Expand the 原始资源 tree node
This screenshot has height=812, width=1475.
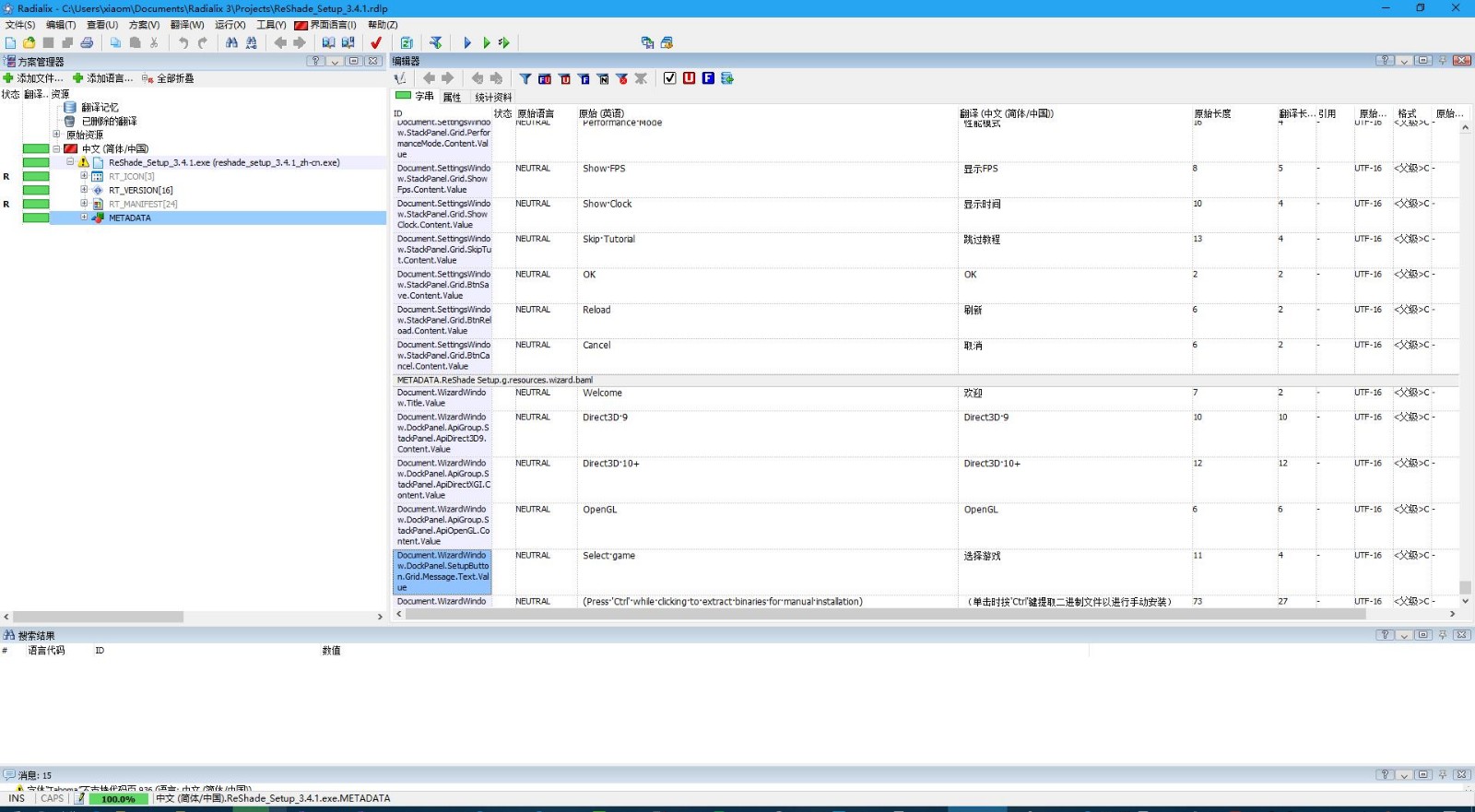point(56,135)
